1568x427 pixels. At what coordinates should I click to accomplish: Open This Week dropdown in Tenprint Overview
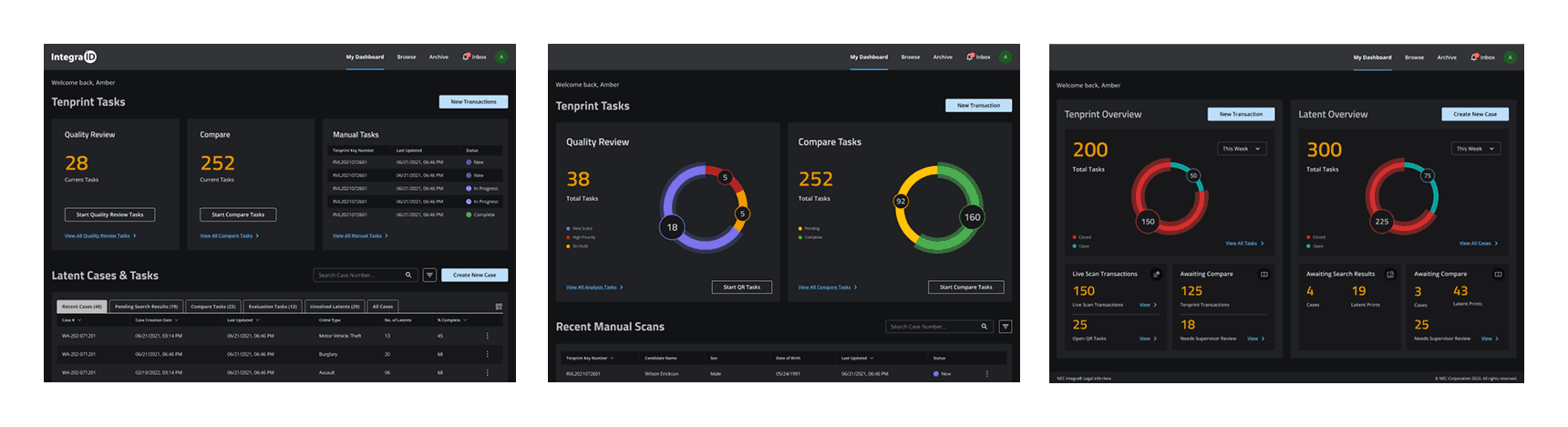click(1242, 149)
